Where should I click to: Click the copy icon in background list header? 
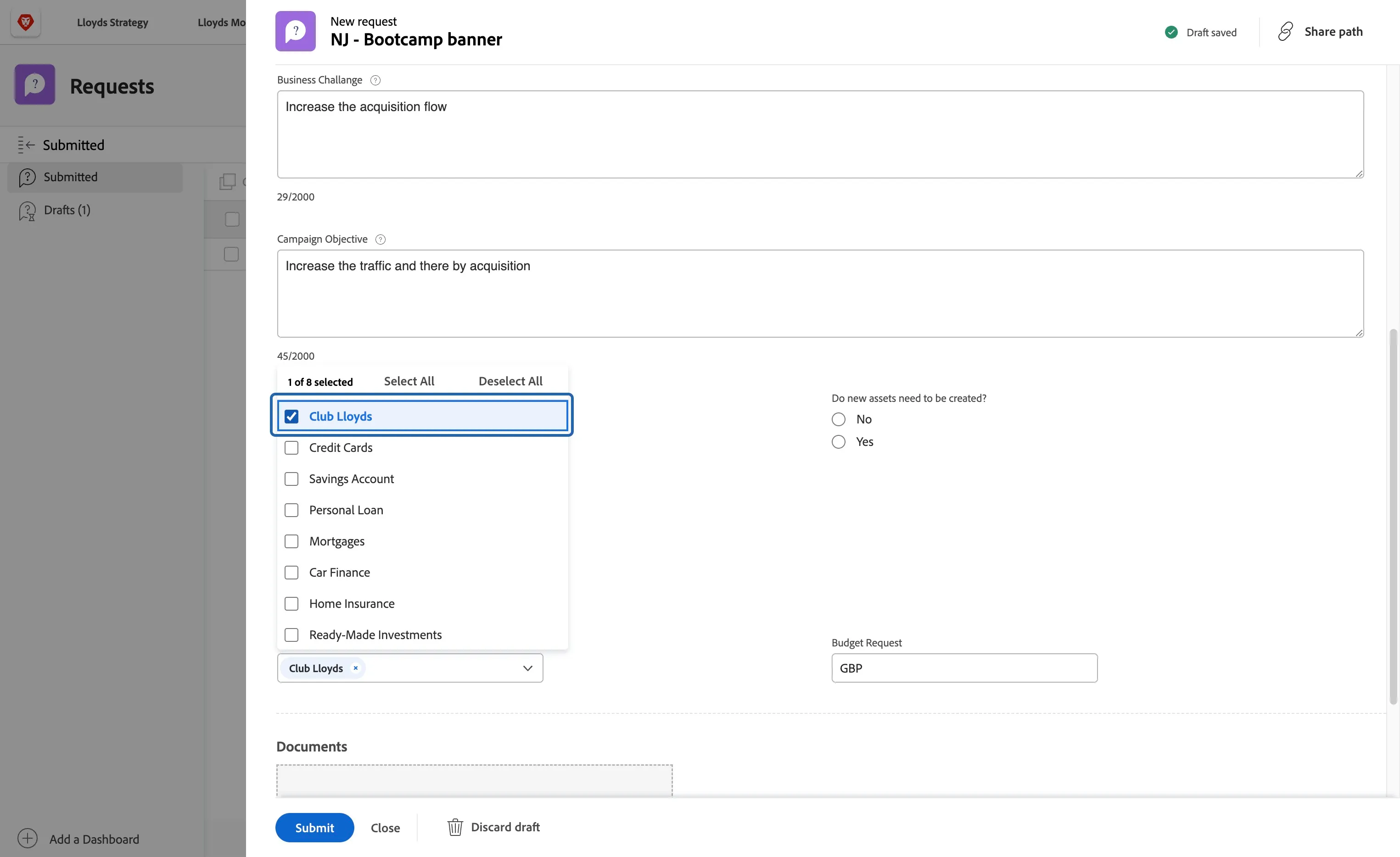point(227,182)
